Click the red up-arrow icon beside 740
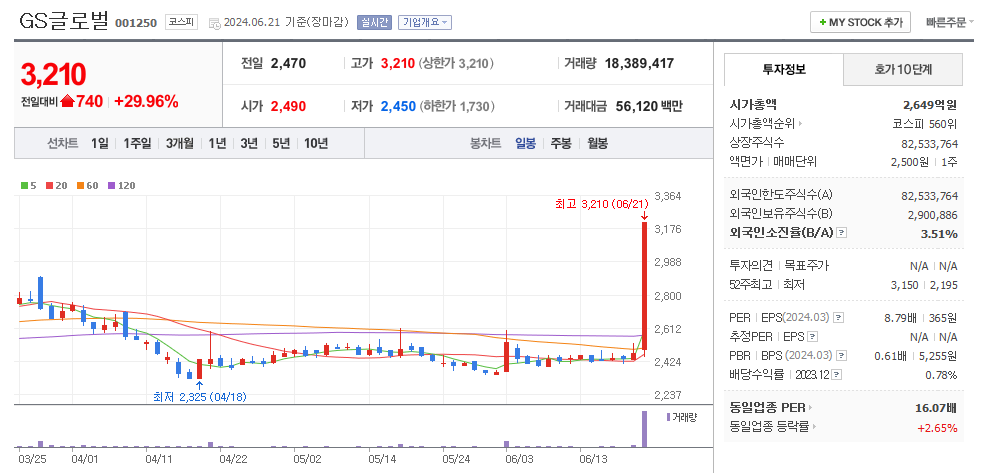The height and width of the screenshot is (473, 988). tap(67, 101)
